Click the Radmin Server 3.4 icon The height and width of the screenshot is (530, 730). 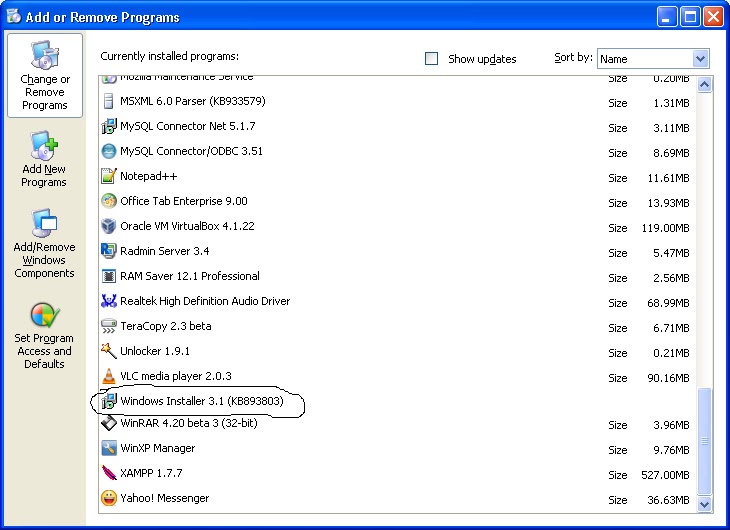tap(108, 251)
